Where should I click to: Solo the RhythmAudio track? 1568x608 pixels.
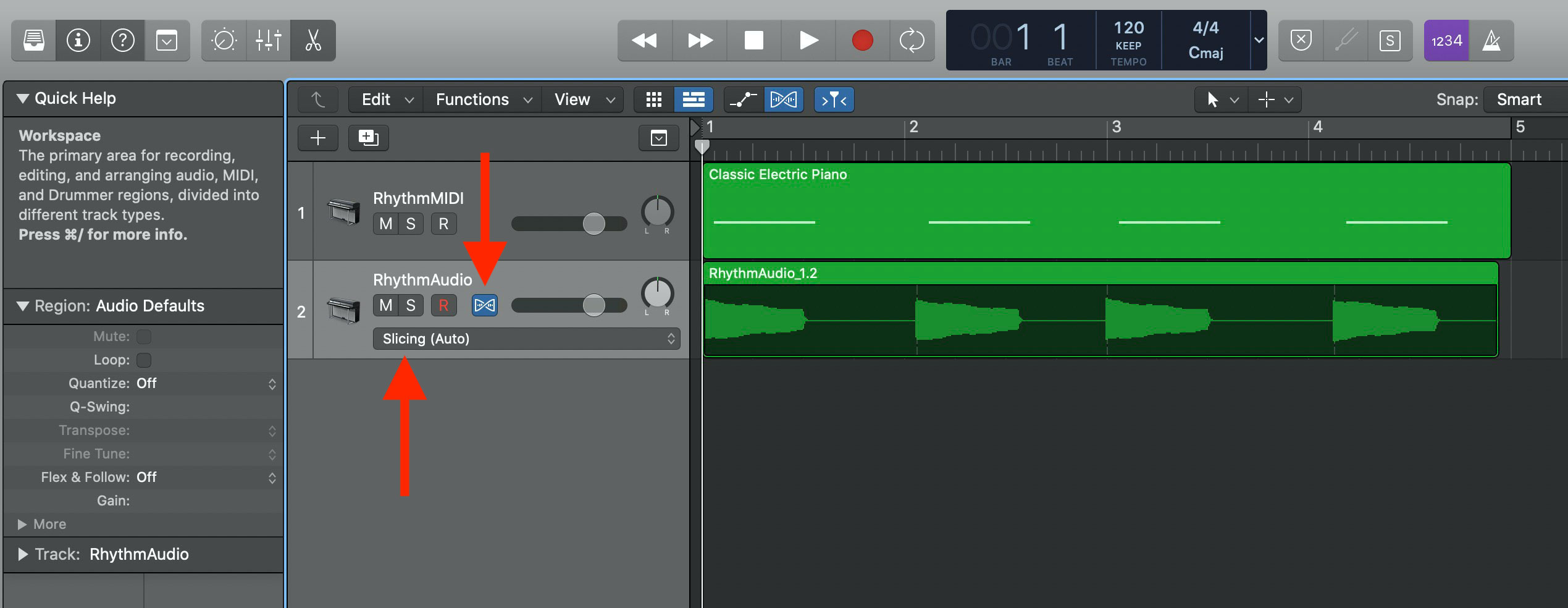click(x=411, y=305)
